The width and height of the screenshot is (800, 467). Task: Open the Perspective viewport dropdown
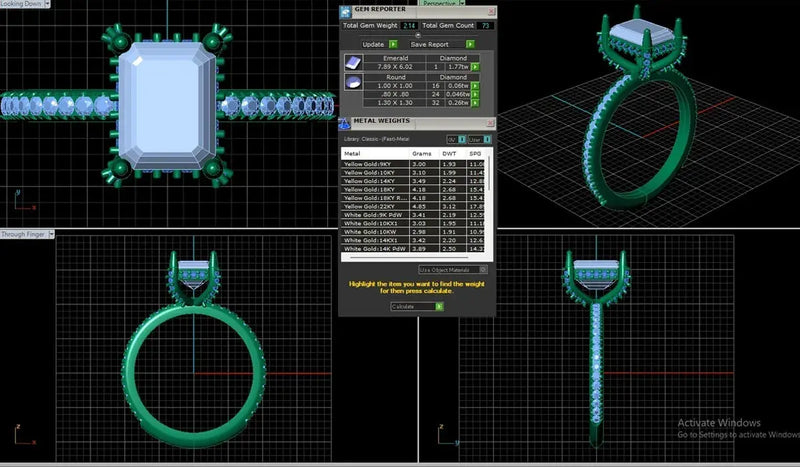point(462,3)
